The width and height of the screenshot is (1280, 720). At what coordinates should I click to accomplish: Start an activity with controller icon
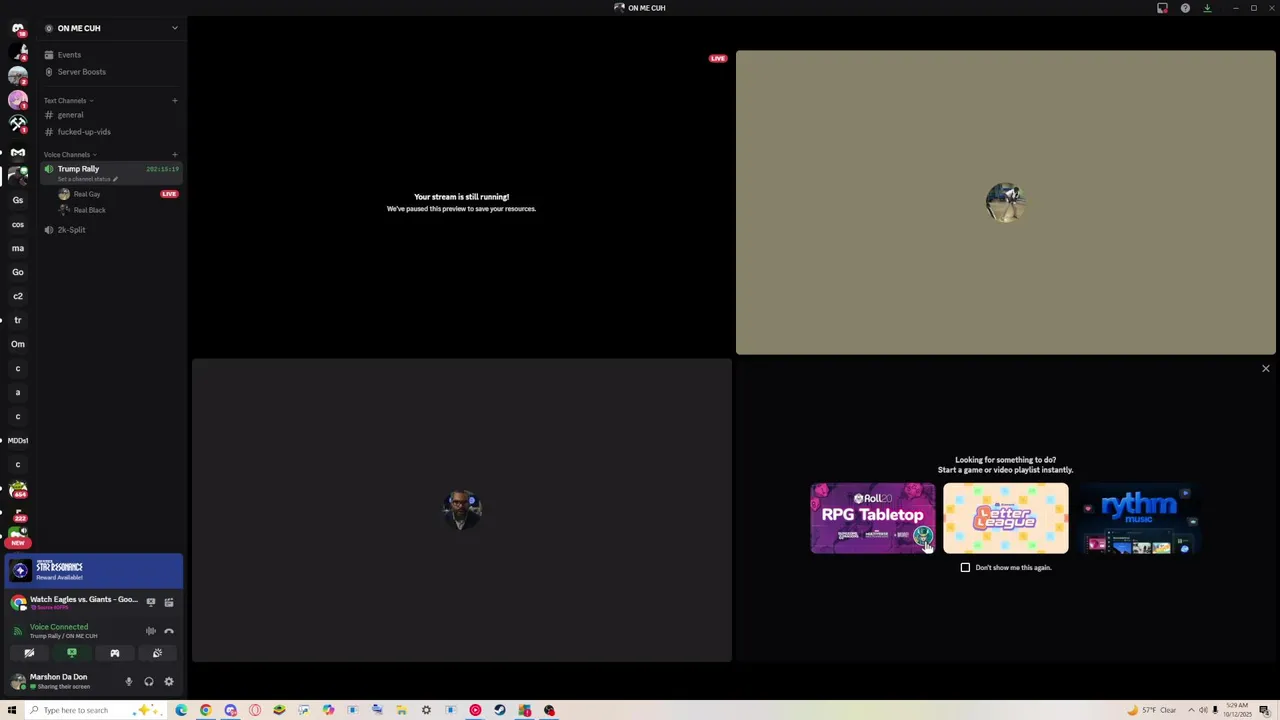coord(115,653)
